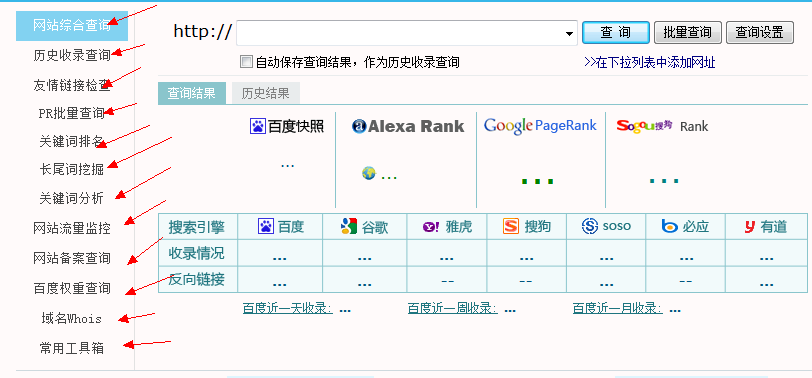Open the URL dropdown arrow
Viewport: 812px width, 378px height.
pos(569,34)
